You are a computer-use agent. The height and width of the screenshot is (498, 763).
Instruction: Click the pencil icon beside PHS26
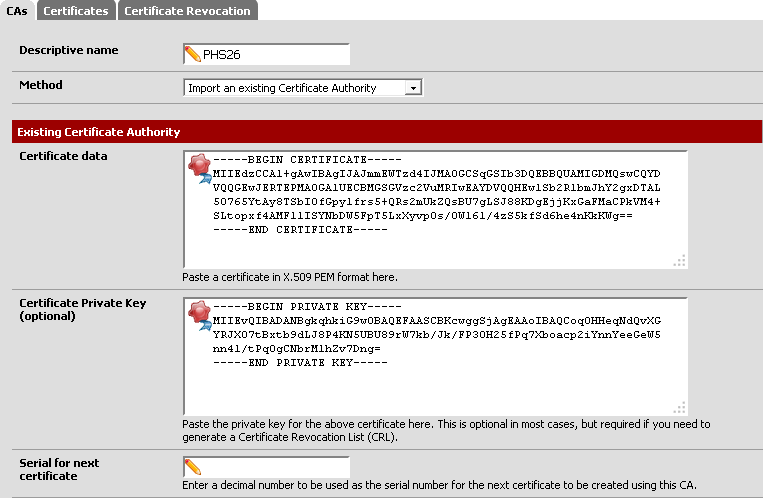tap(194, 53)
